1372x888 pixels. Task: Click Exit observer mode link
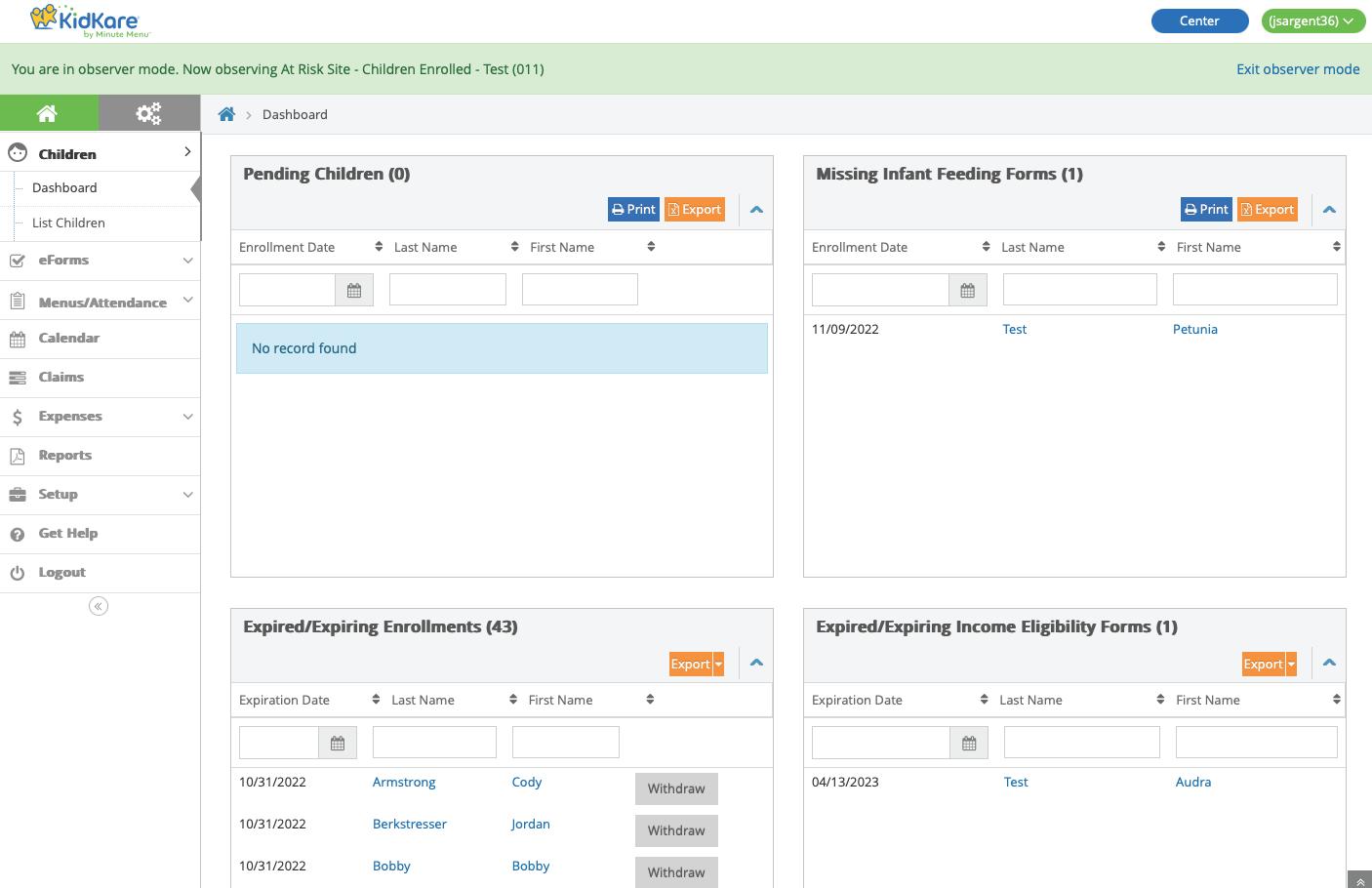[x=1298, y=69]
